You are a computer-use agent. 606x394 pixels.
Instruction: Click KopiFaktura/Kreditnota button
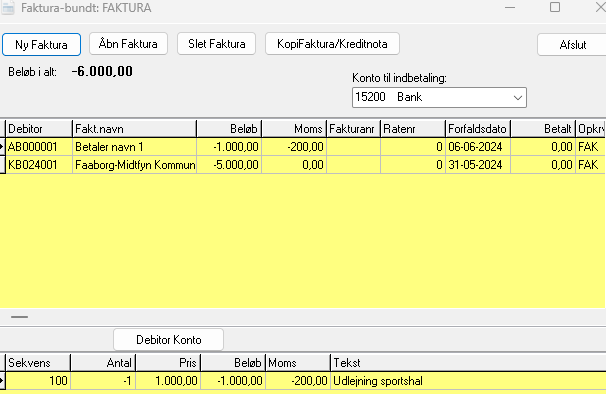point(332,44)
